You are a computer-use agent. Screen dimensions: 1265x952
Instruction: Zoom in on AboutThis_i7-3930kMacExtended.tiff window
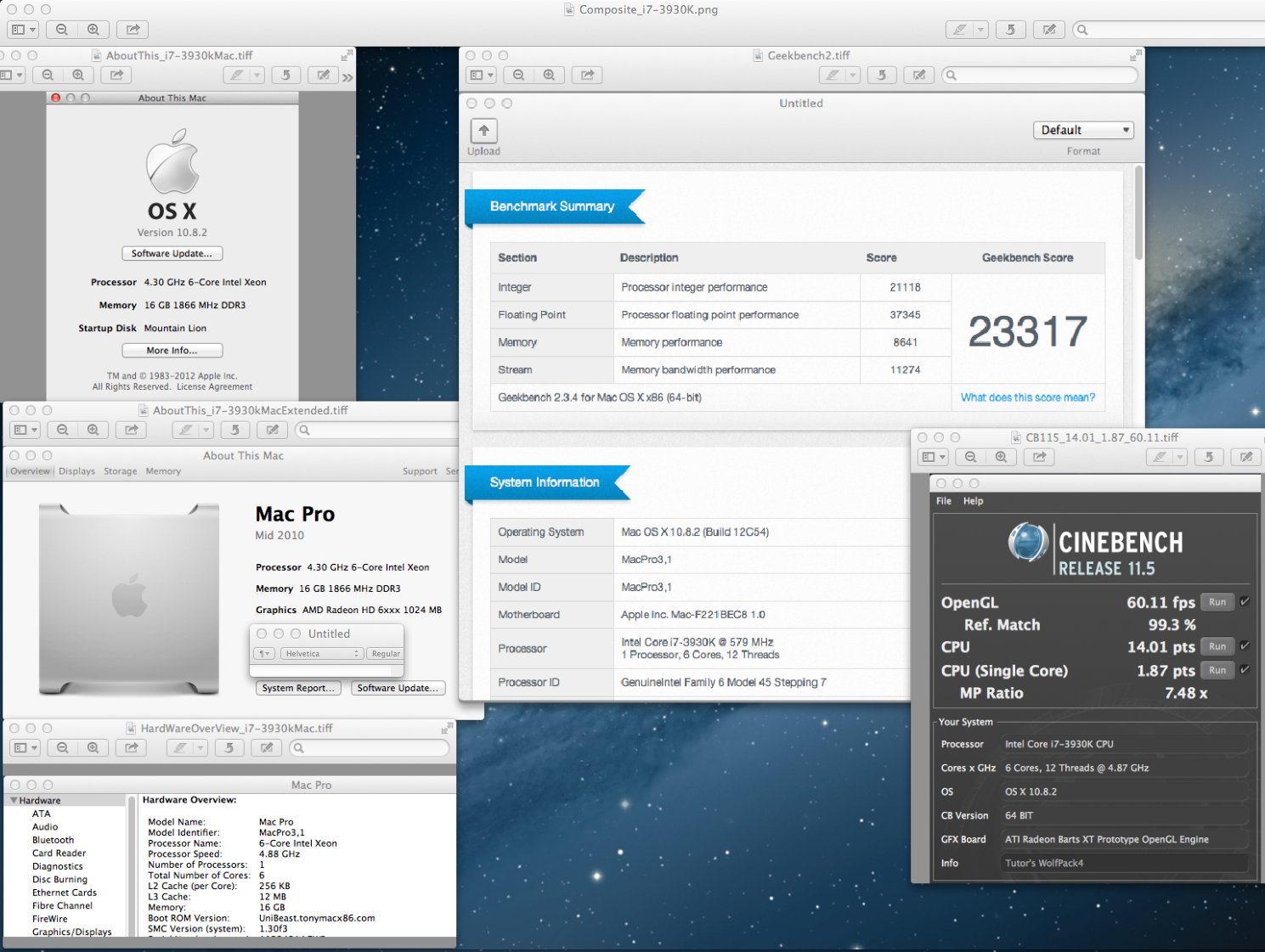coord(93,430)
